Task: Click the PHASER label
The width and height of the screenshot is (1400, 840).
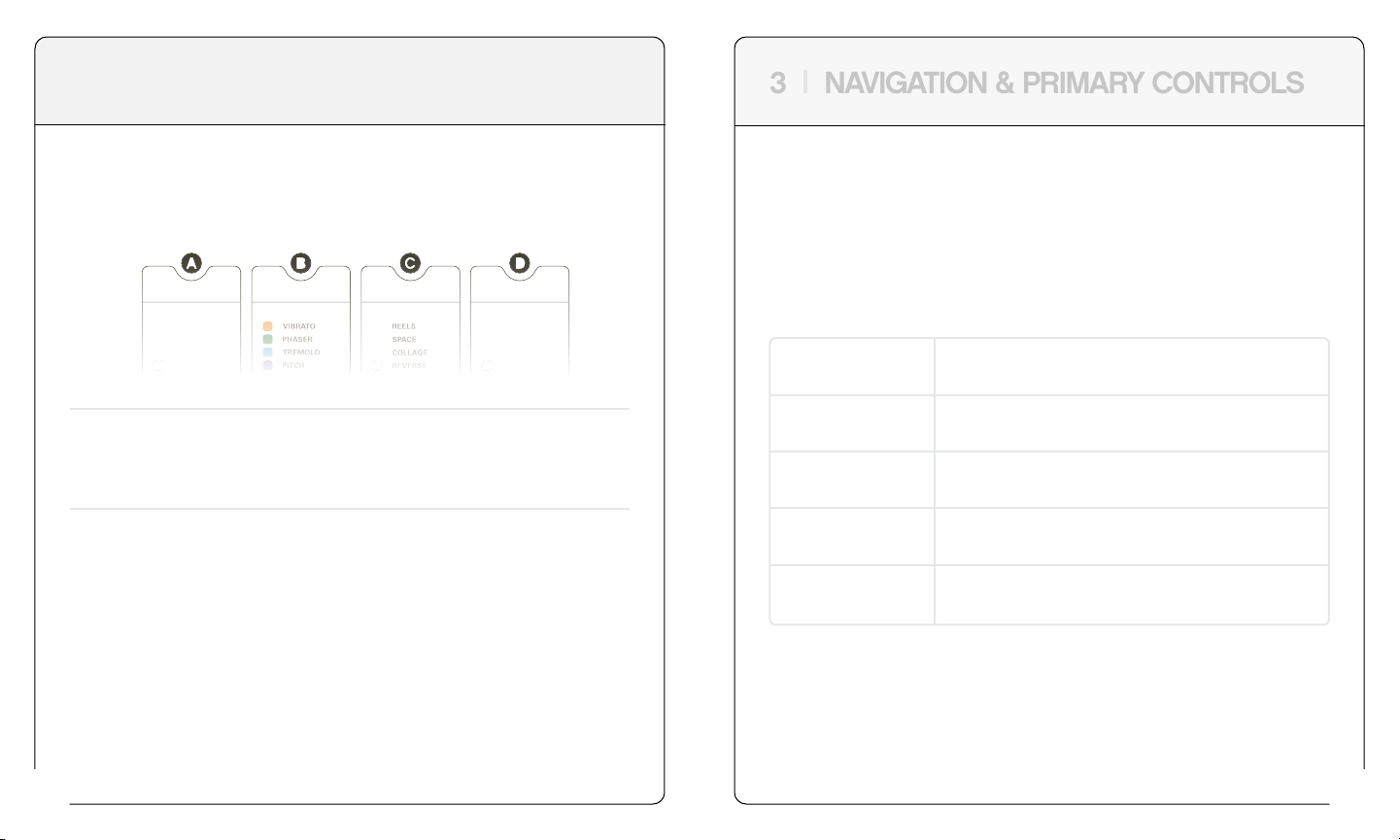Action: click(x=297, y=340)
